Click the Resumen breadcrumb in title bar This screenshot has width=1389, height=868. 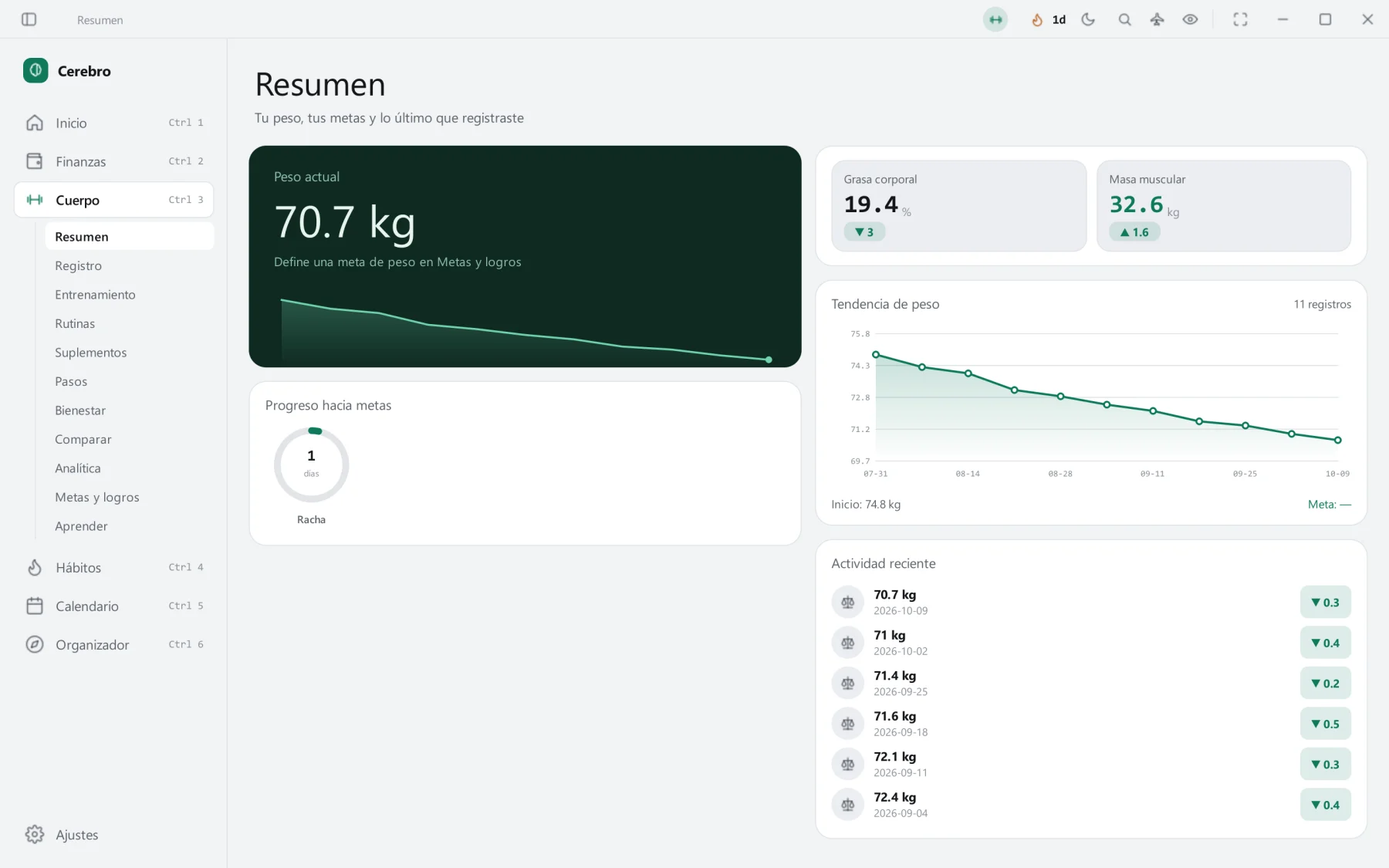(100, 20)
